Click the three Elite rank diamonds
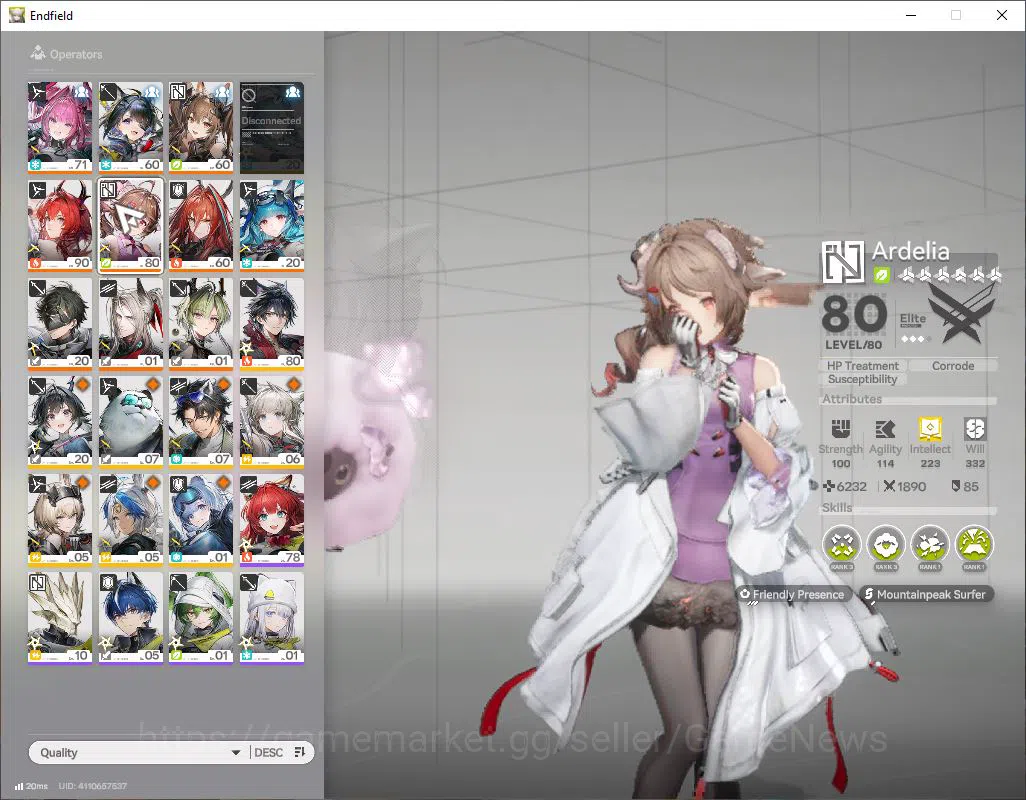 (912, 339)
